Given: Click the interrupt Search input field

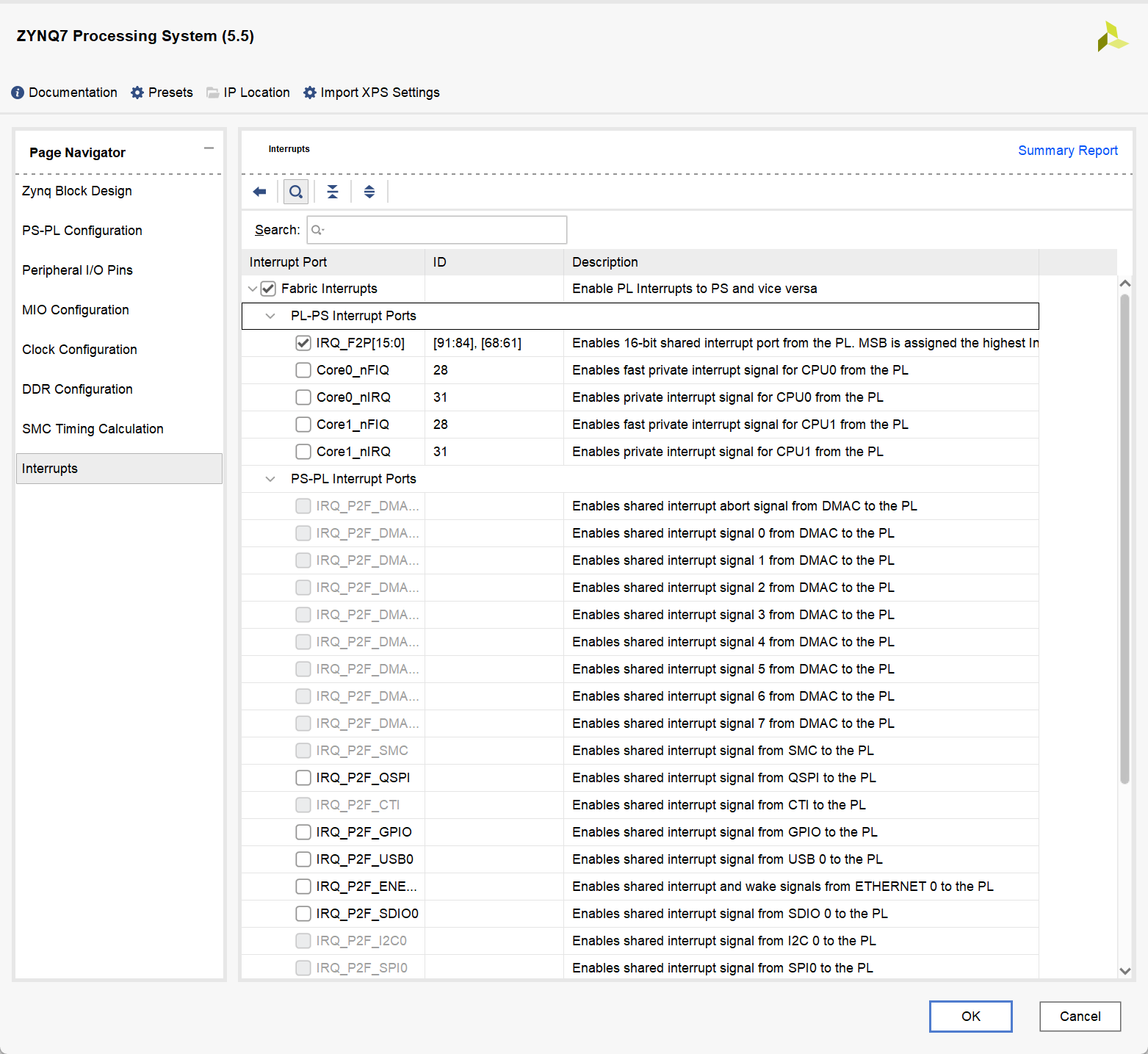Looking at the screenshot, I should click(441, 230).
